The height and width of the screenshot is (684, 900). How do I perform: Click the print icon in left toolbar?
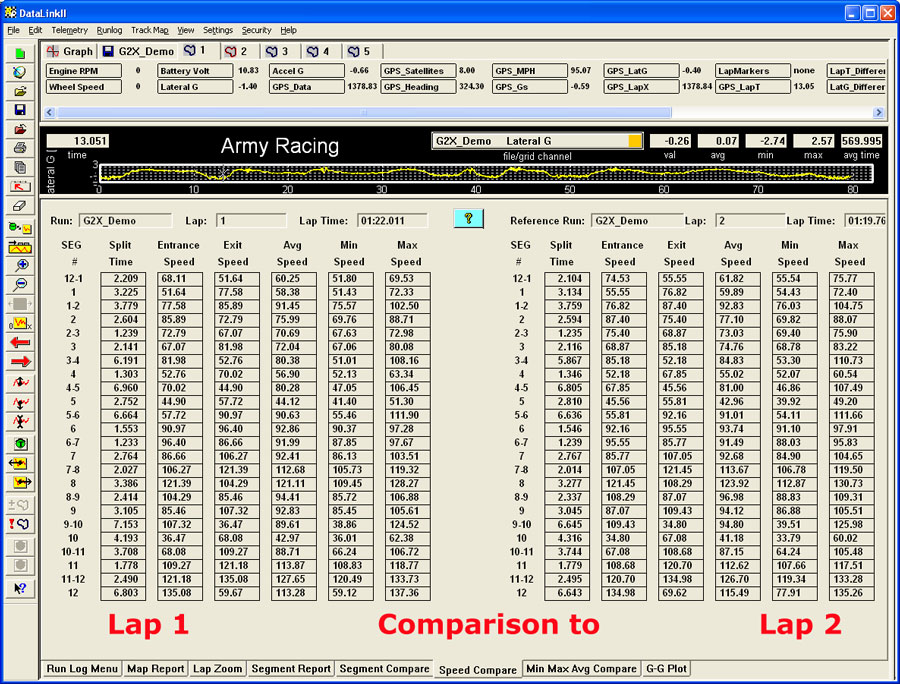pos(20,148)
